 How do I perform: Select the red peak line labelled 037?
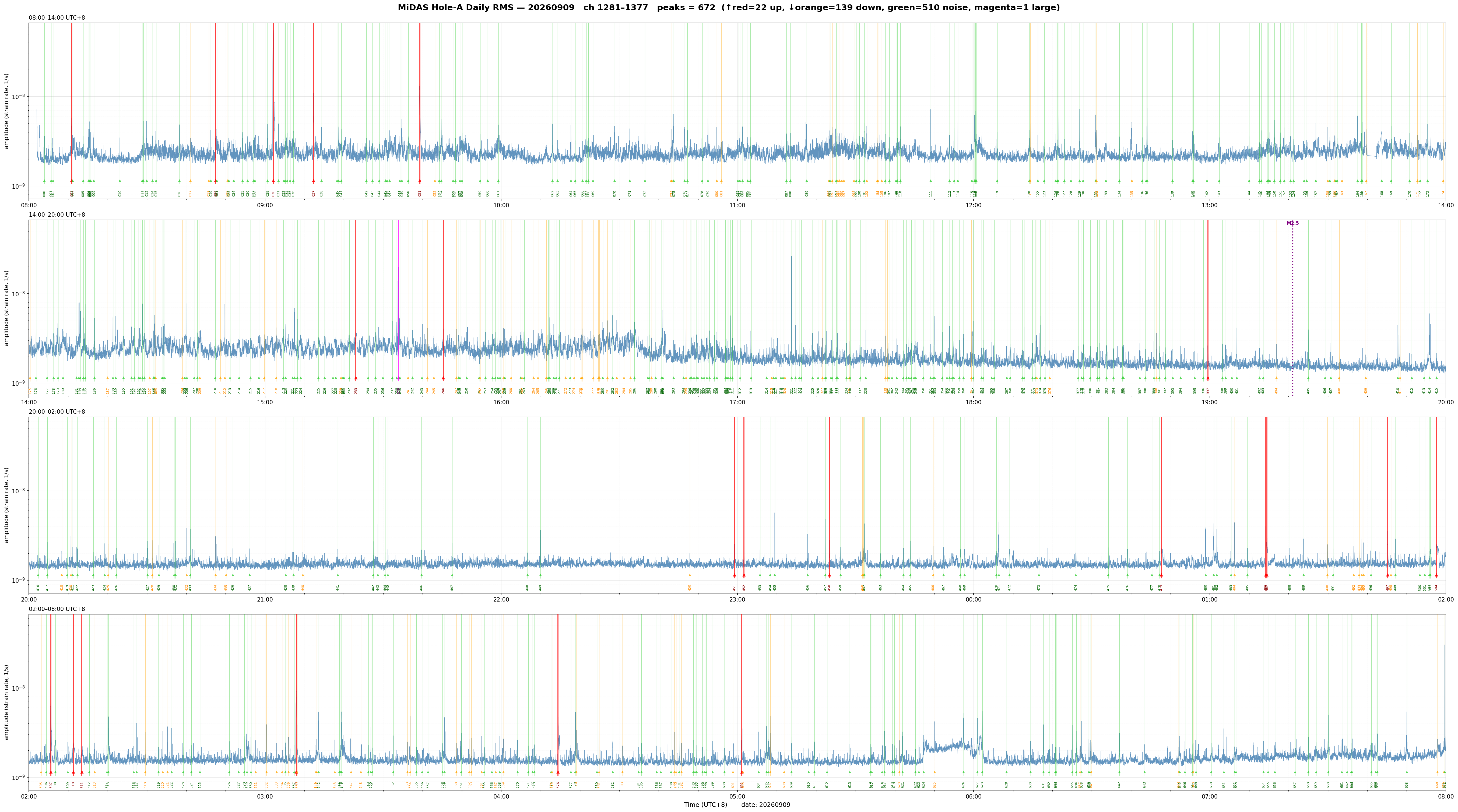[x=314, y=103]
